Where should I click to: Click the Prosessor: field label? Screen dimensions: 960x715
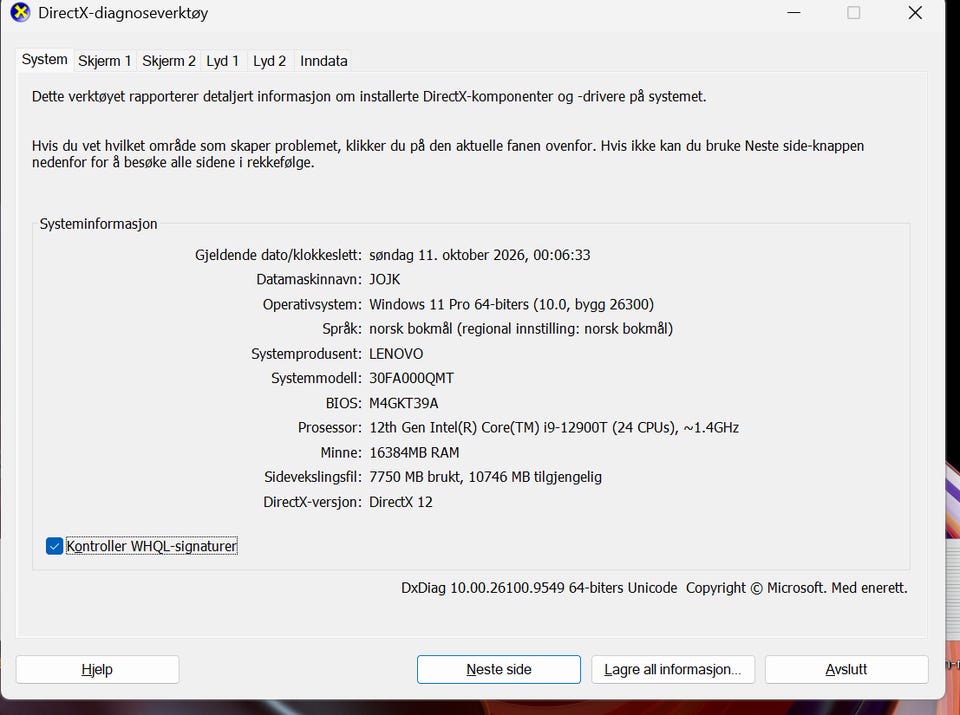coord(329,428)
